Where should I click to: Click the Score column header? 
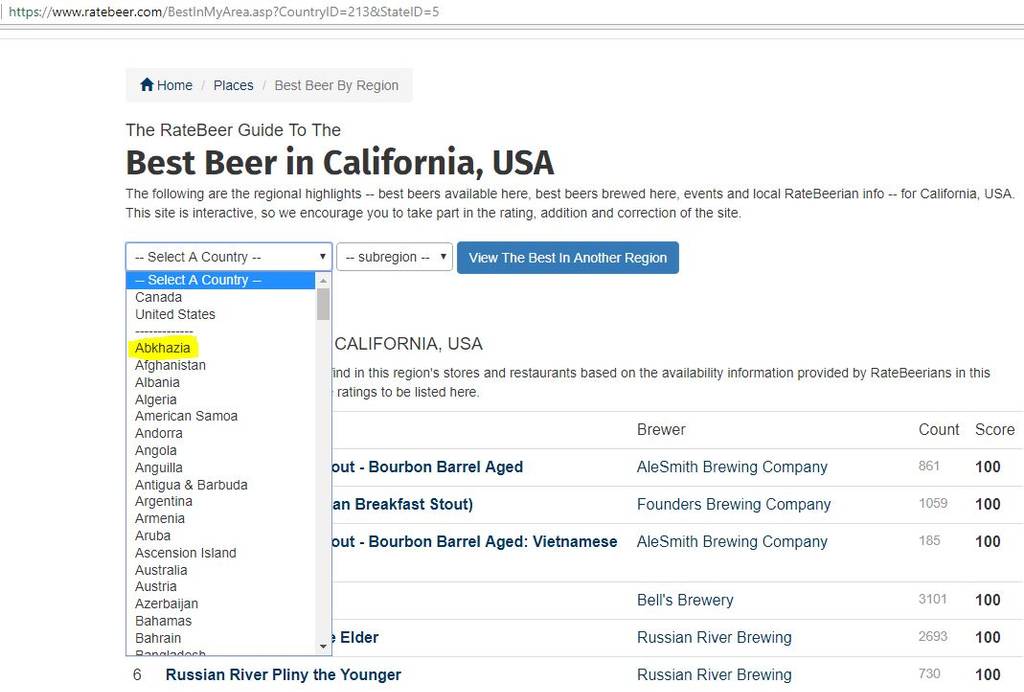(995, 430)
